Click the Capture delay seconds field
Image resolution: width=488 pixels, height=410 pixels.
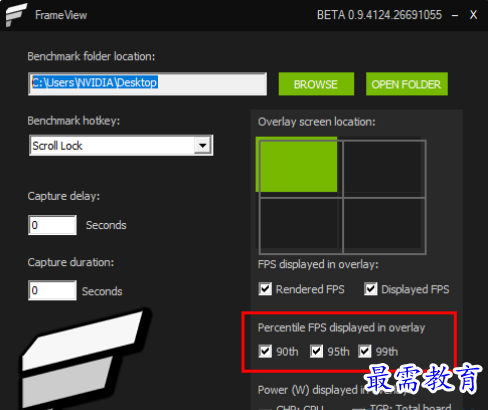click(52, 225)
